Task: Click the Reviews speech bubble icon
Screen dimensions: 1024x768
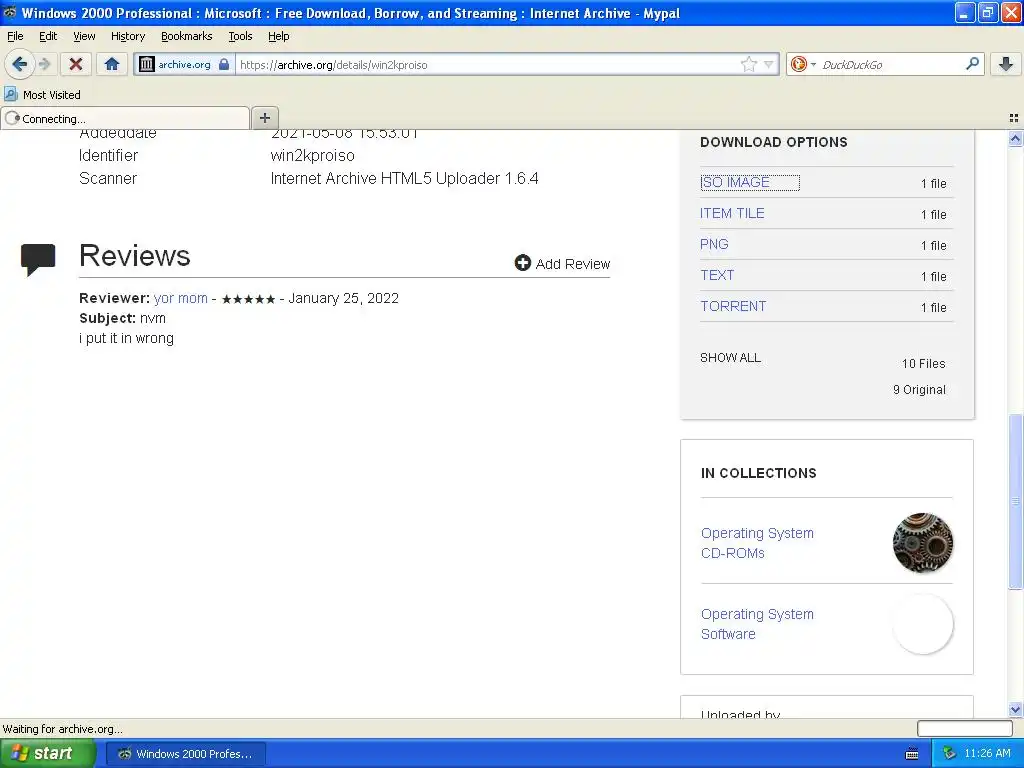Action: pos(38,259)
